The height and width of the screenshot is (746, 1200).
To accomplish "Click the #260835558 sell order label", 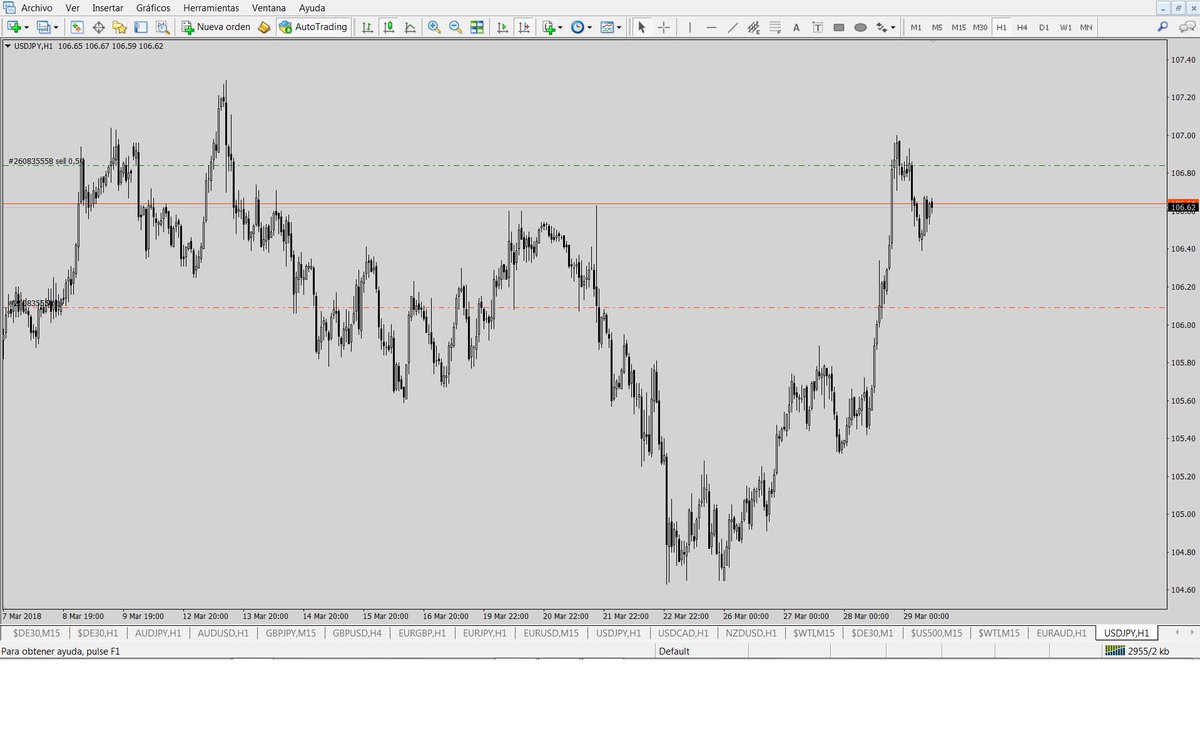I will [x=46, y=160].
